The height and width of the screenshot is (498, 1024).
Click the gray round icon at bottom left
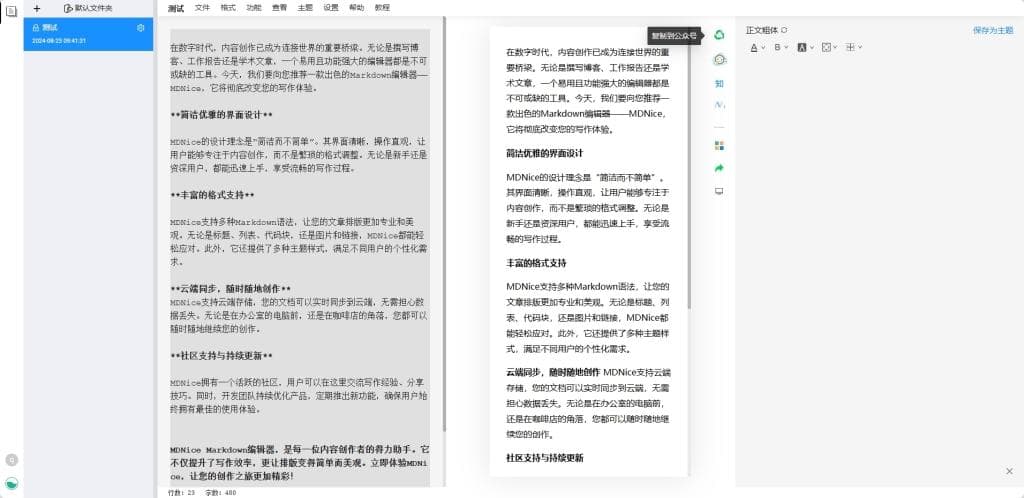11,460
